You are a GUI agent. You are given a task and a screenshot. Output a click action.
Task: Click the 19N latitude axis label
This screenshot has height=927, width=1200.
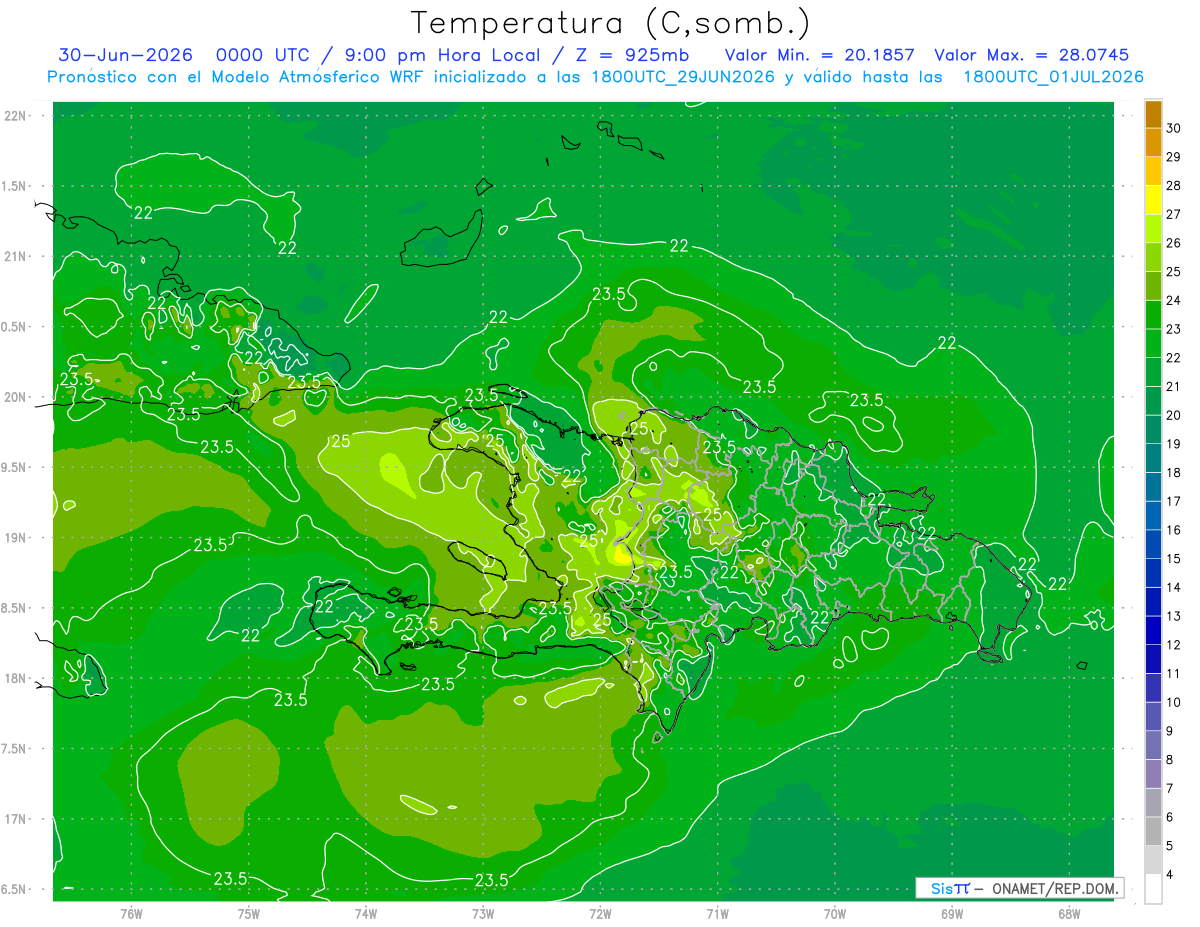[15, 538]
